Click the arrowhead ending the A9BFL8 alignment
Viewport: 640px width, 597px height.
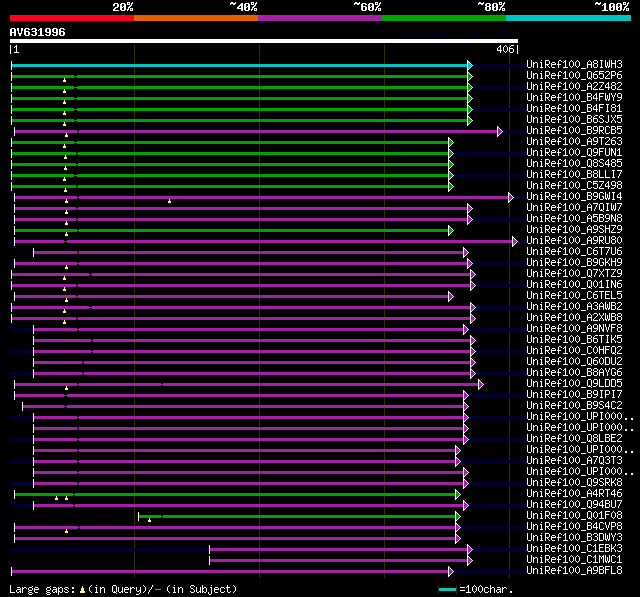[x=451, y=572]
